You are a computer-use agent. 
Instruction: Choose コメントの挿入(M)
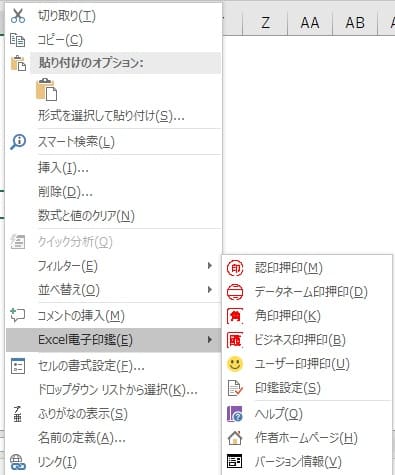[81, 316]
